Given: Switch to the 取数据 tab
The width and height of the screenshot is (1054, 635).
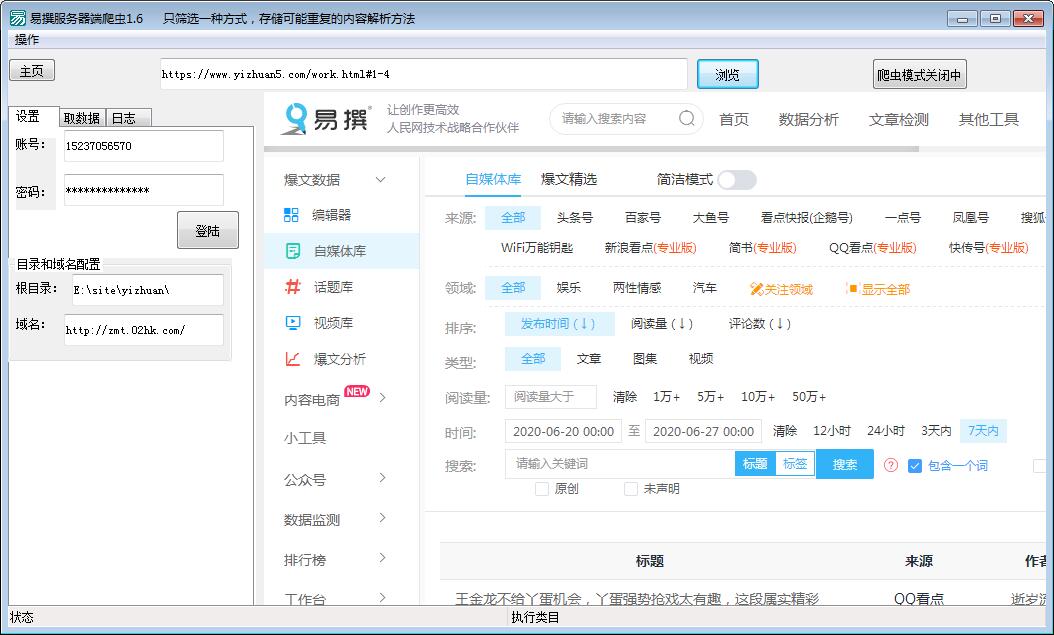Looking at the screenshot, I should pyautogui.click(x=82, y=118).
